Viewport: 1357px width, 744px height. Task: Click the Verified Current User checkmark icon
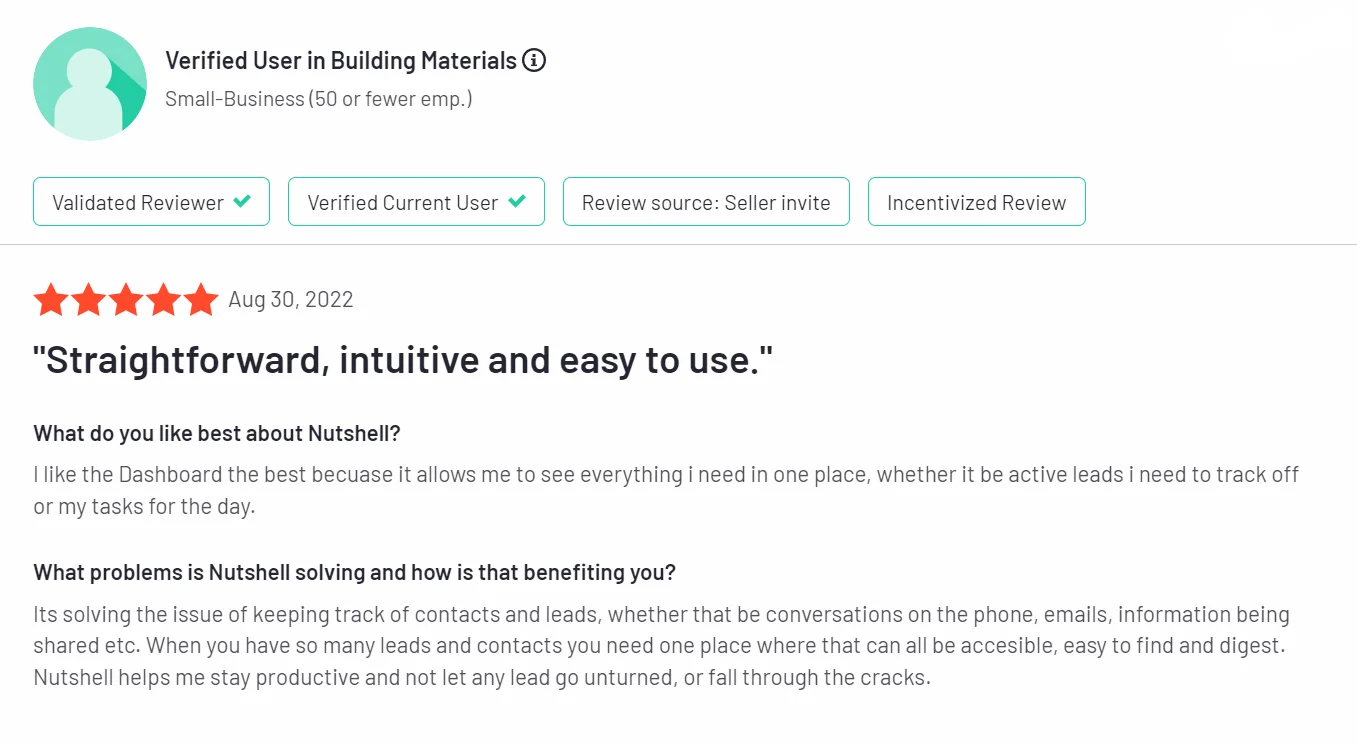click(516, 202)
